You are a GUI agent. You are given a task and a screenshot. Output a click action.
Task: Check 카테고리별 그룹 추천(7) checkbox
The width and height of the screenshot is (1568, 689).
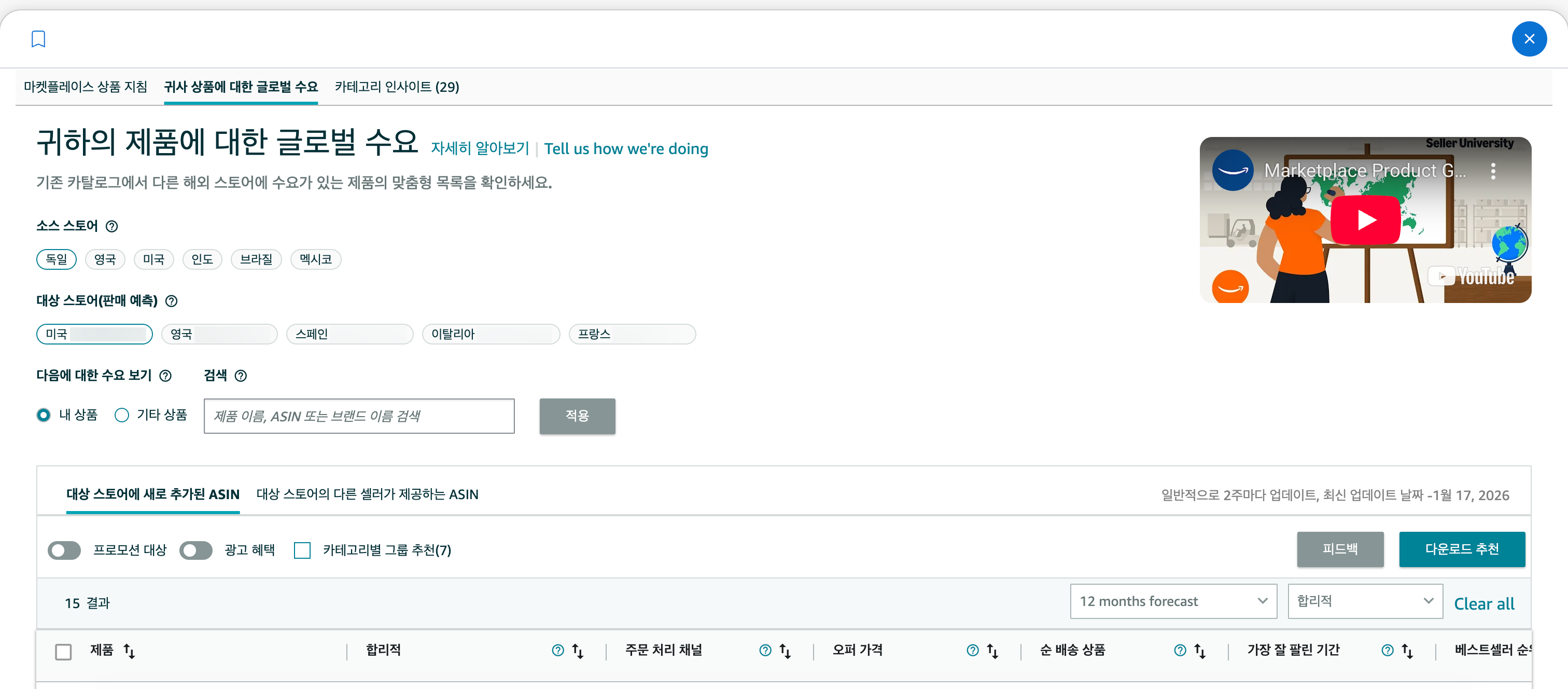point(302,550)
